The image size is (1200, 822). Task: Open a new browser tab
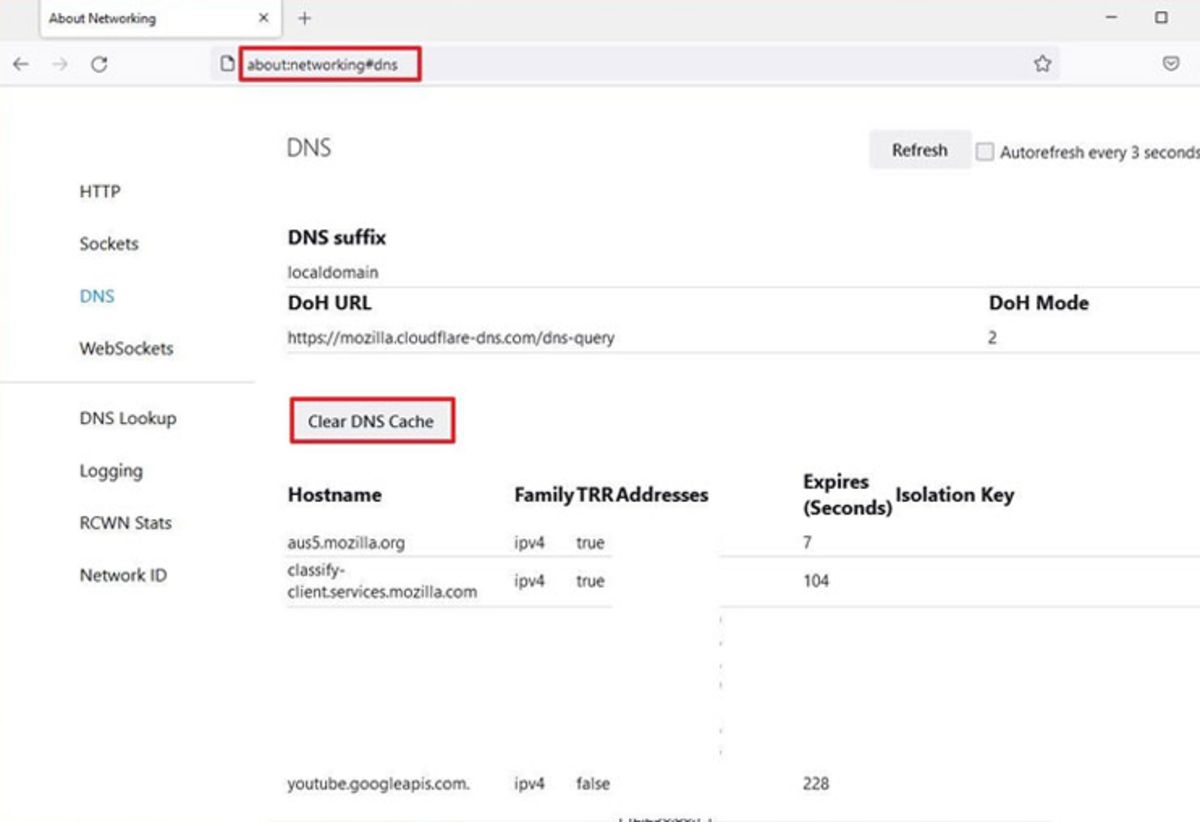[305, 18]
